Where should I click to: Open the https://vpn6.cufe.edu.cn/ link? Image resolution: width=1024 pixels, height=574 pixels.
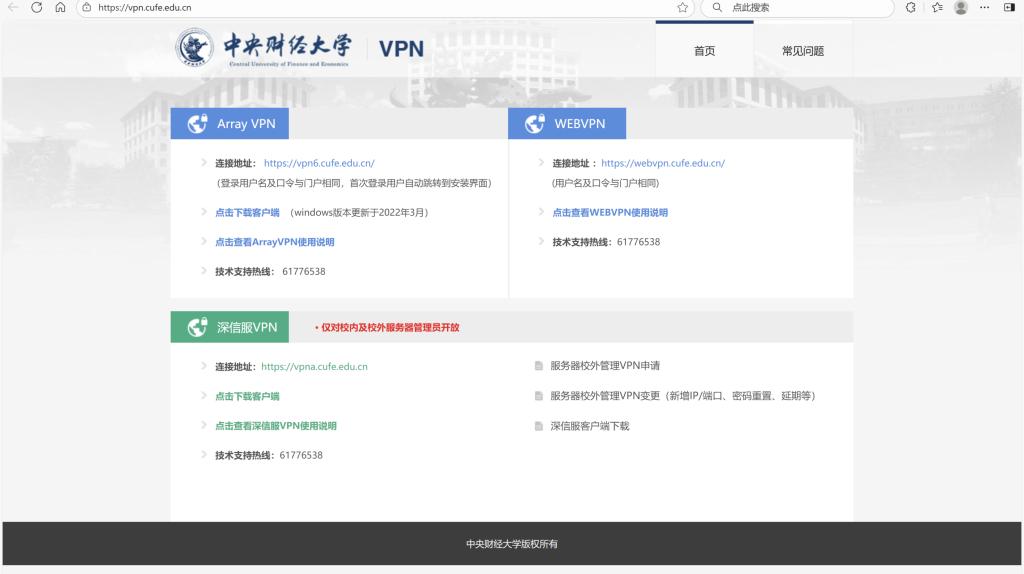319,163
